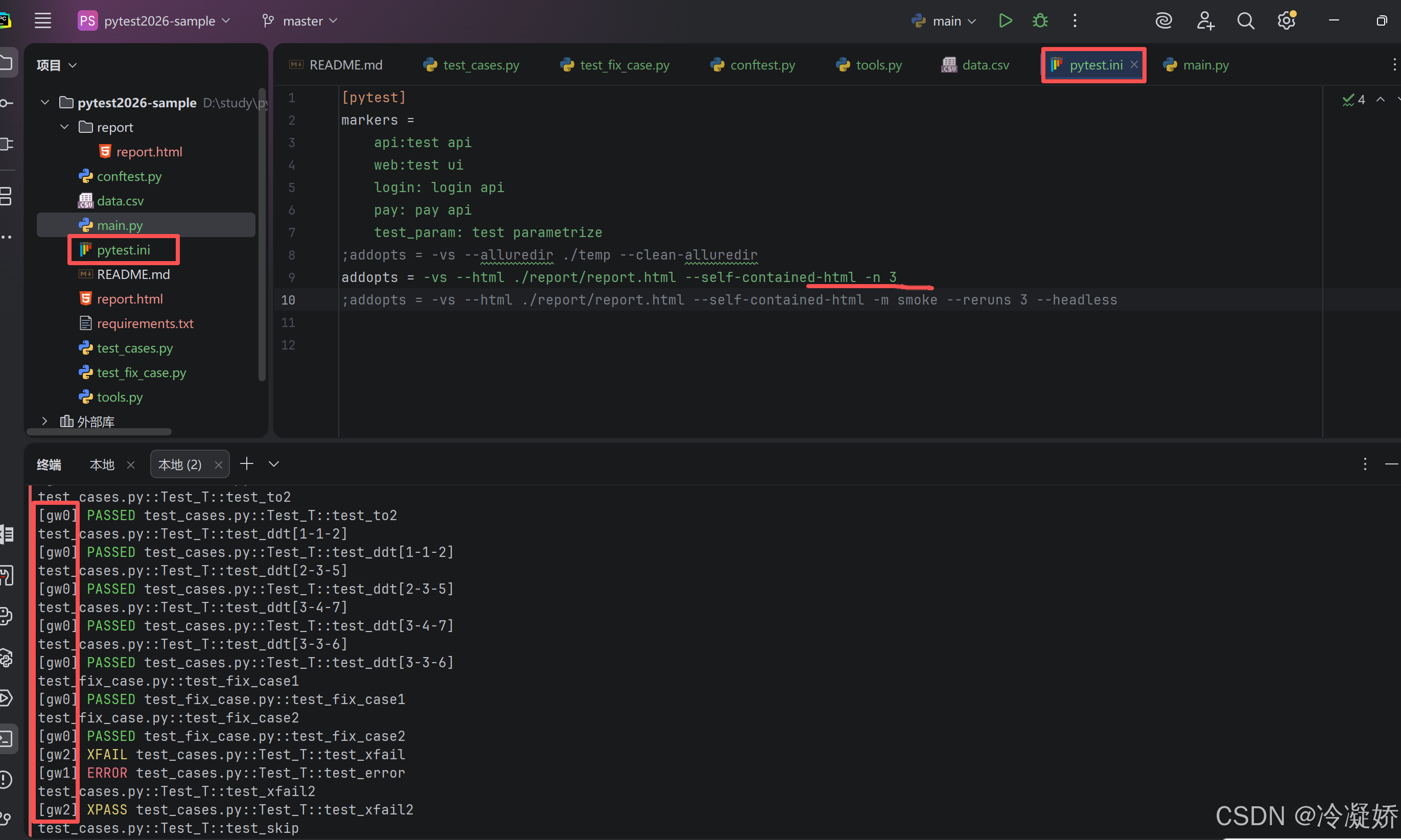Switch to the data.csv editor tab
The image size is (1401, 840).
click(975, 65)
